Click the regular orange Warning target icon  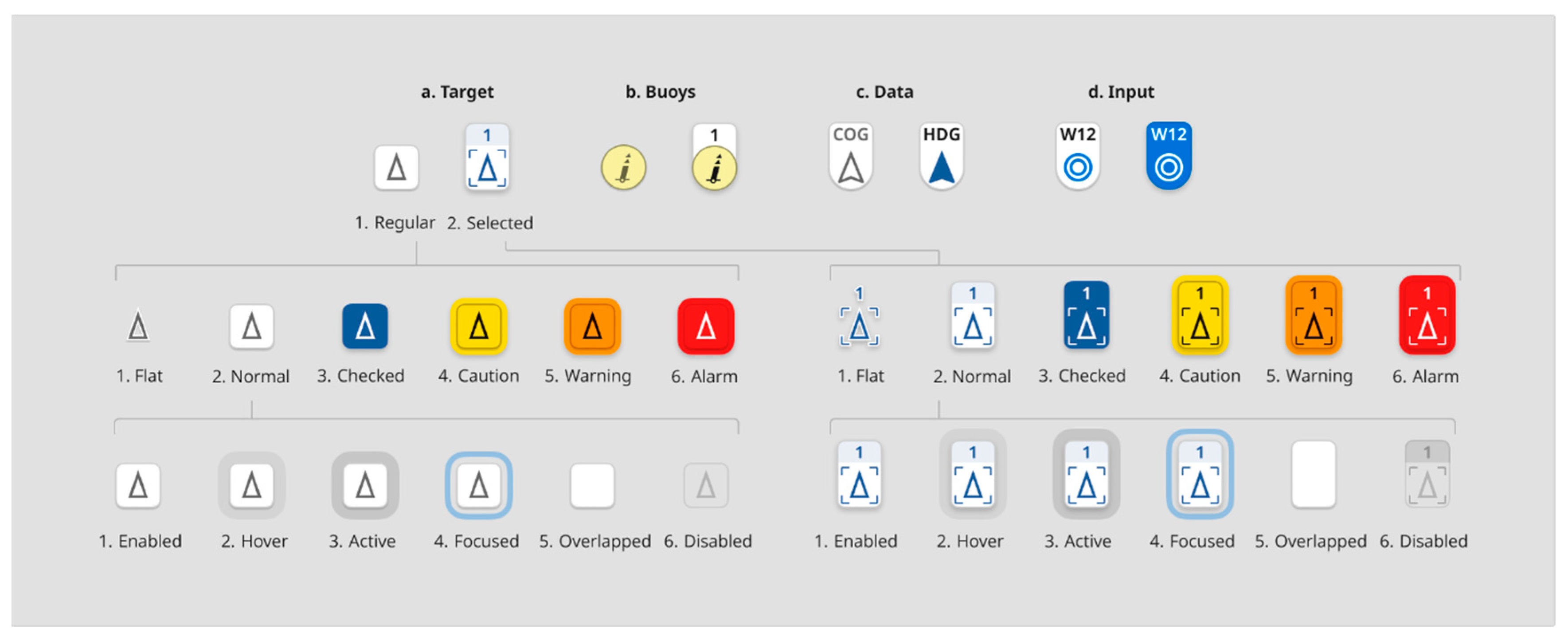[592, 326]
